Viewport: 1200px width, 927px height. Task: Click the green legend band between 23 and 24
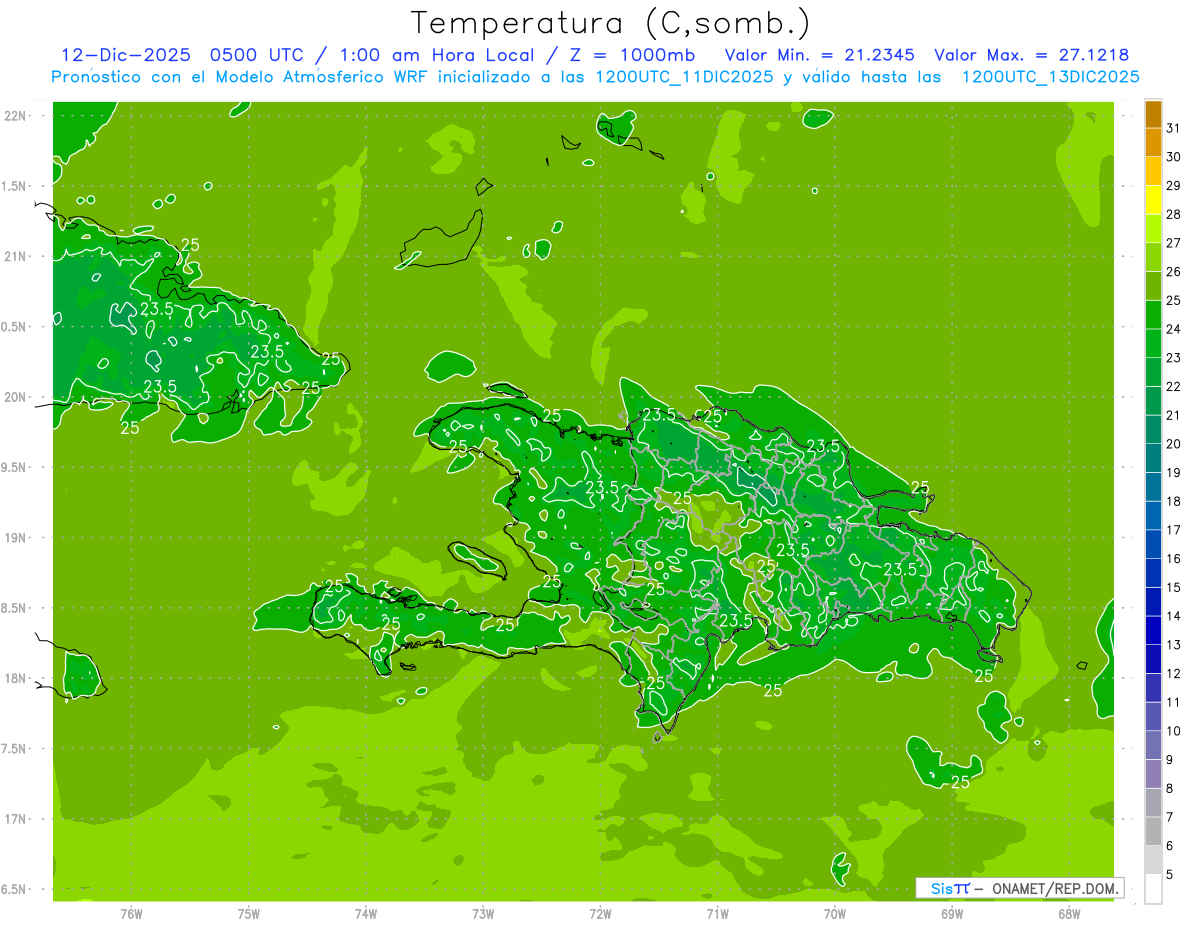coord(1153,344)
